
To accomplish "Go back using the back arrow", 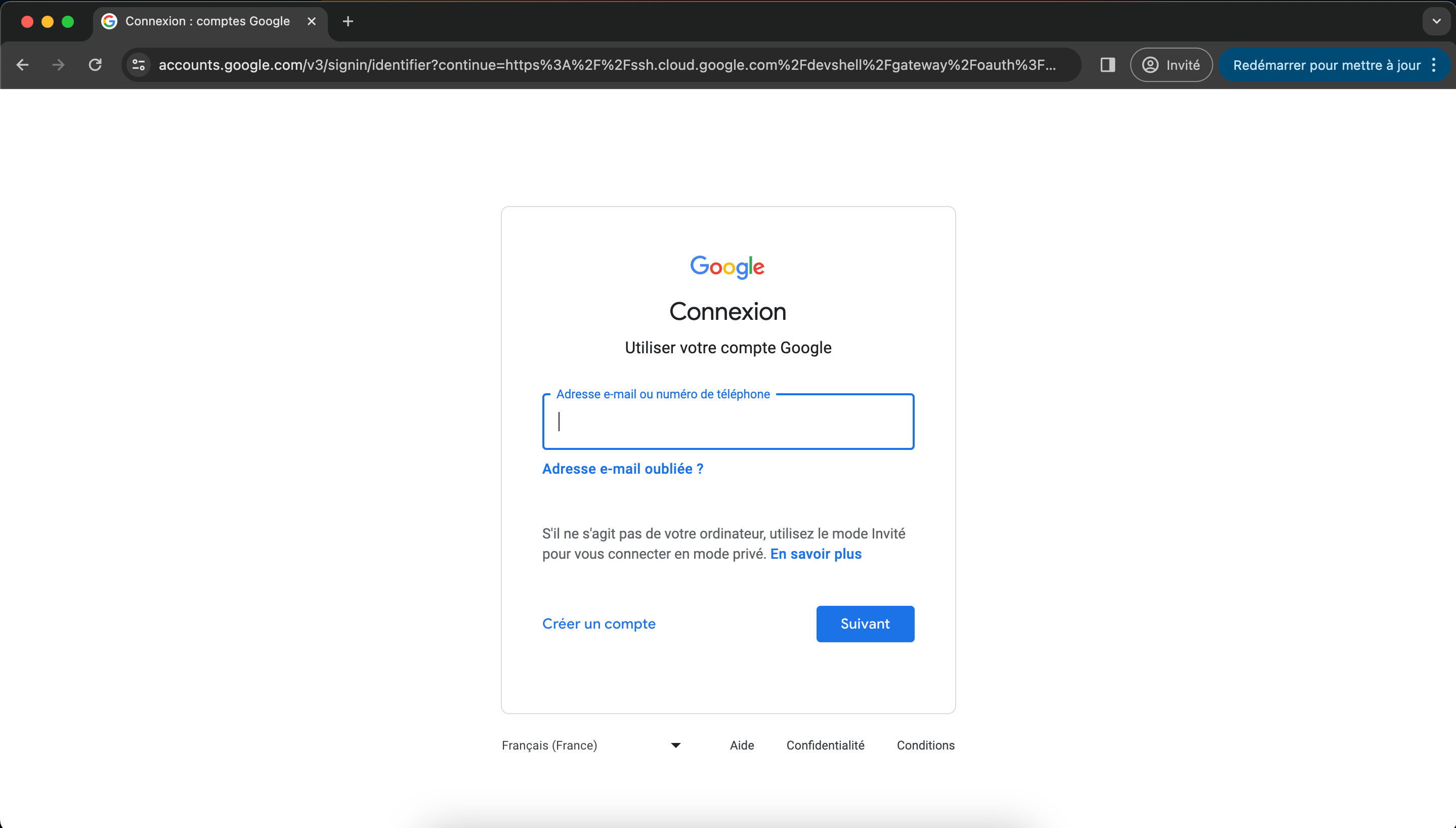I will tap(23, 65).
